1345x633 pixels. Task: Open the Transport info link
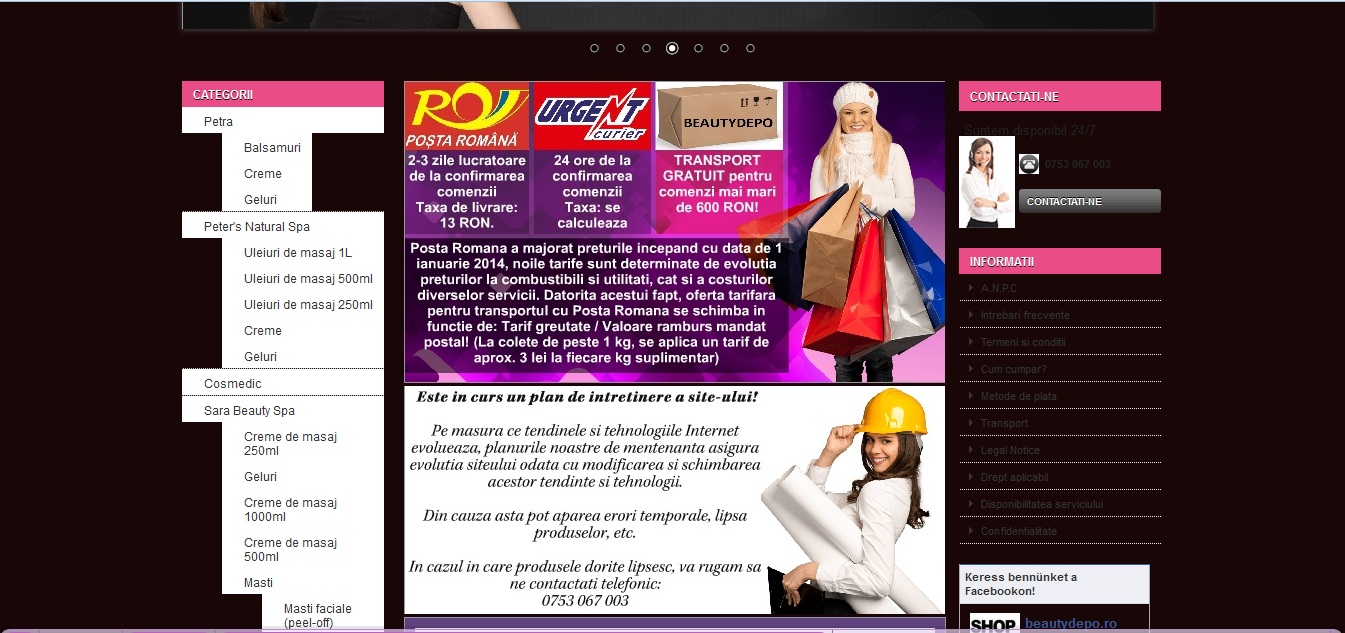[x=1004, y=423]
